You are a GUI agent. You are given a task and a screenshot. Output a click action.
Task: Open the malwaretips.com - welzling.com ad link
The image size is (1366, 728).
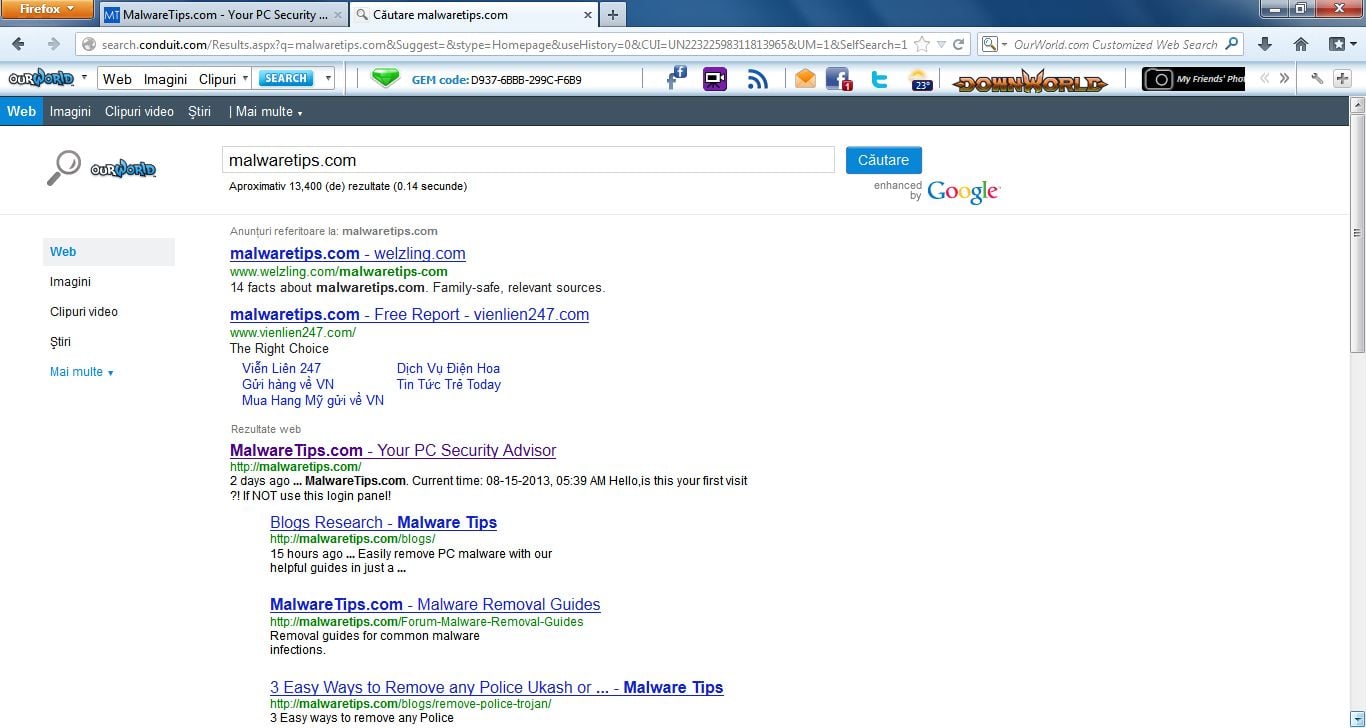(x=348, y=254)
